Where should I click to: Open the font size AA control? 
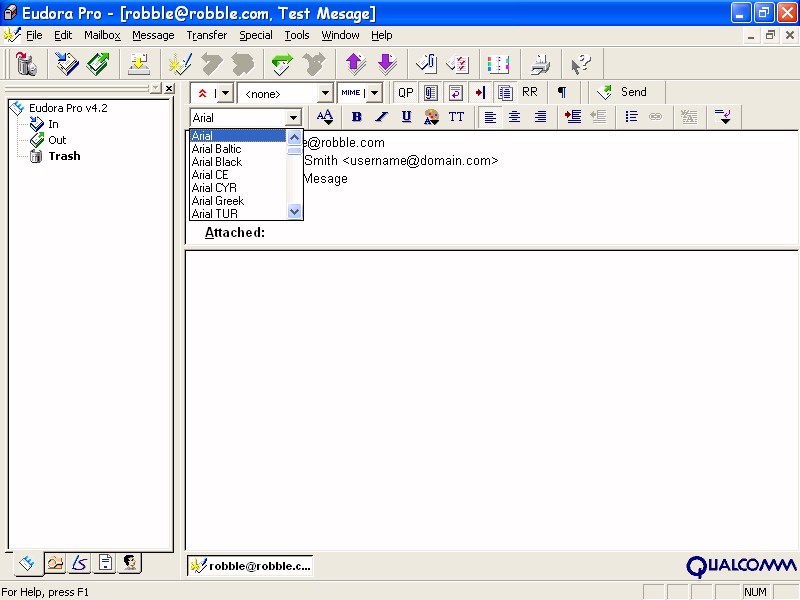(324, 117)
